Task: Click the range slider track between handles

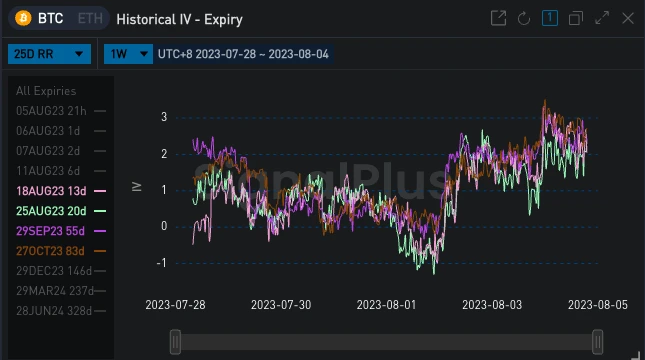Action: point(386,341)
